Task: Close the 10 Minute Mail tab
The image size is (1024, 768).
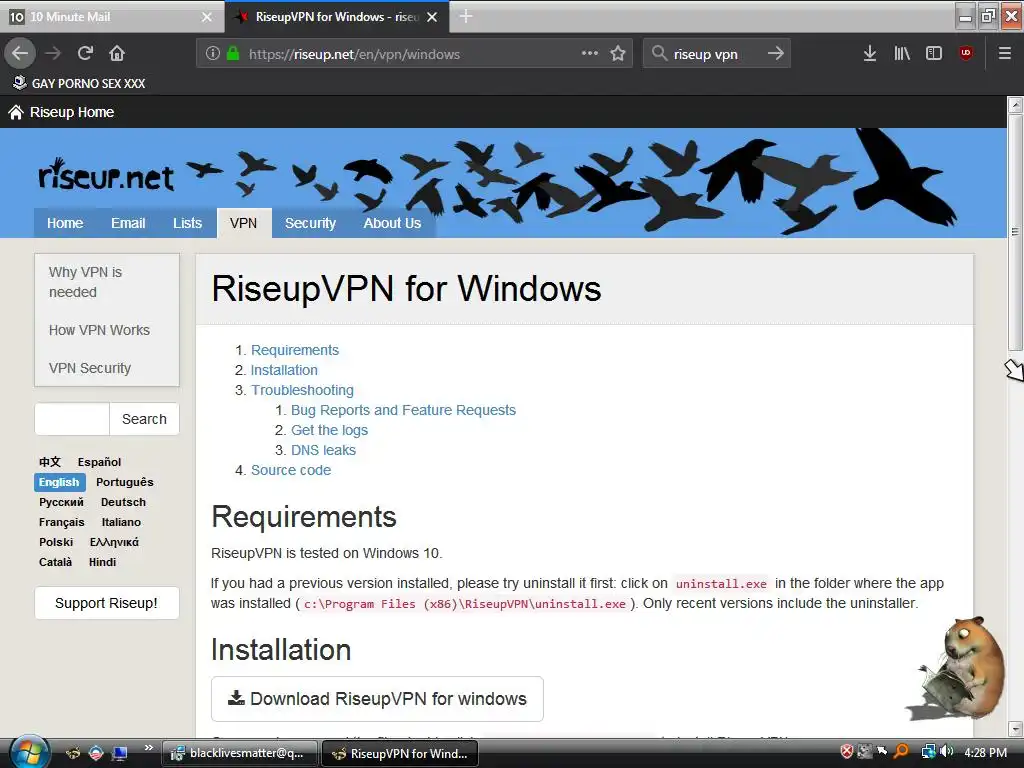Action: pos(207,17)
